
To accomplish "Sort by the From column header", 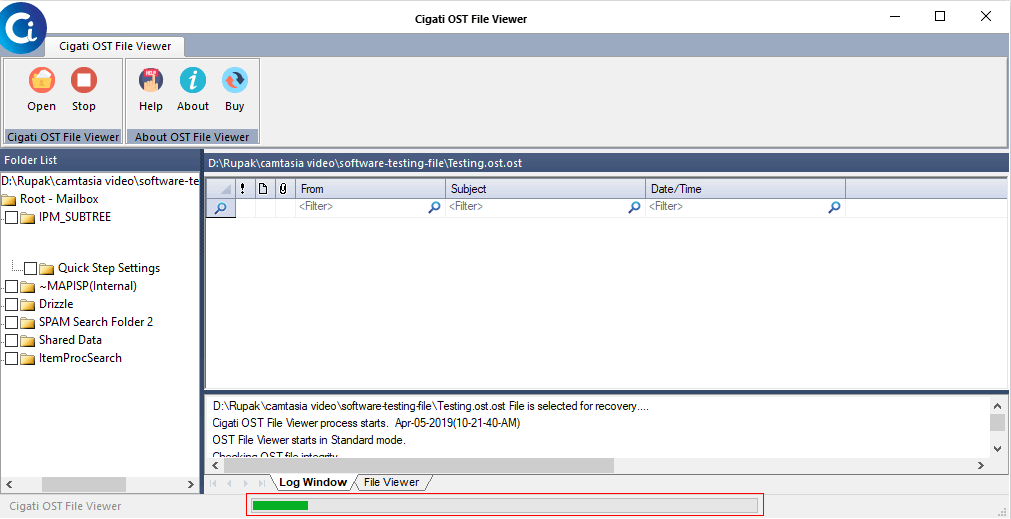I will 370,189.
